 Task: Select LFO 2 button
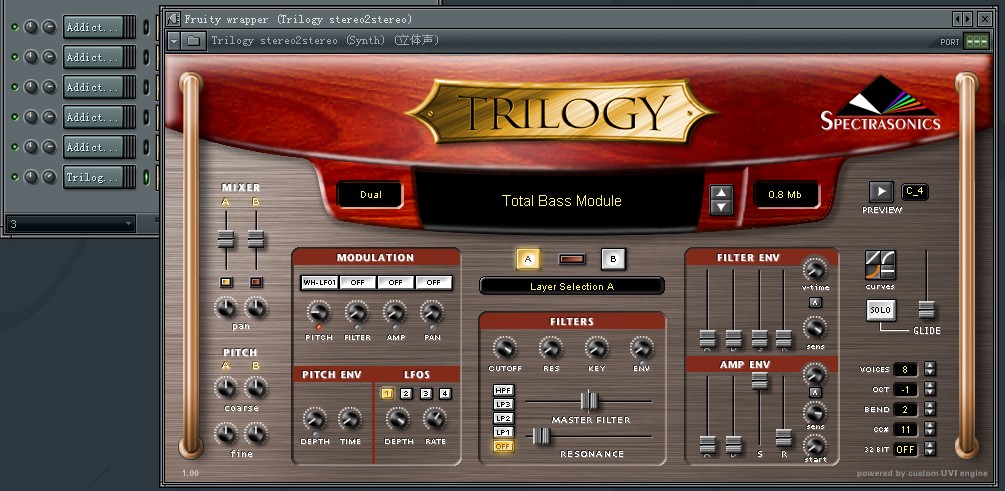click(406, 394)
